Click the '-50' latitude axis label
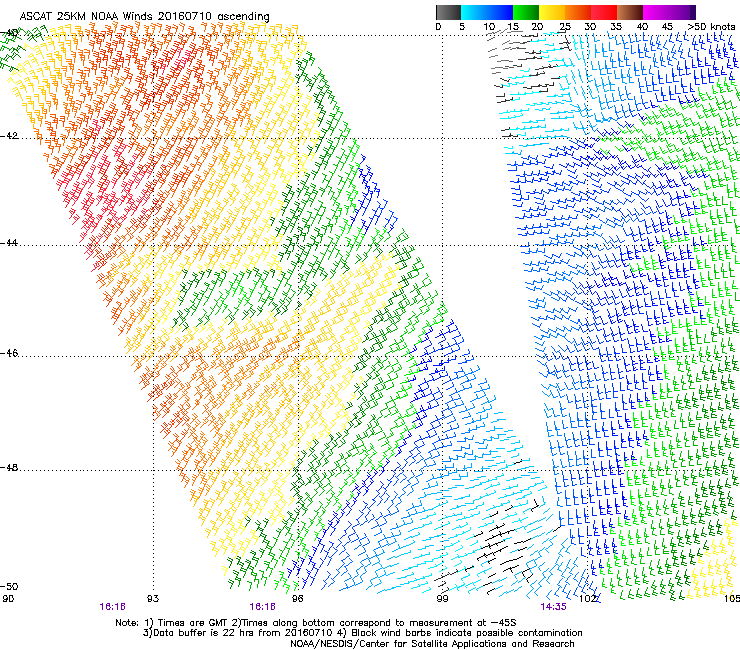 [x=9, y=586]
